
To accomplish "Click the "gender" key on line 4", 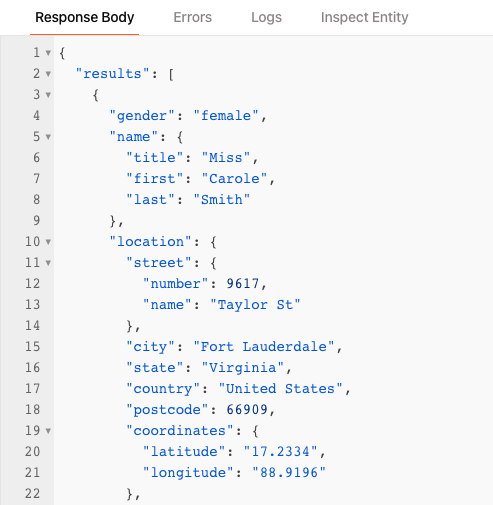I will (142, 116).
